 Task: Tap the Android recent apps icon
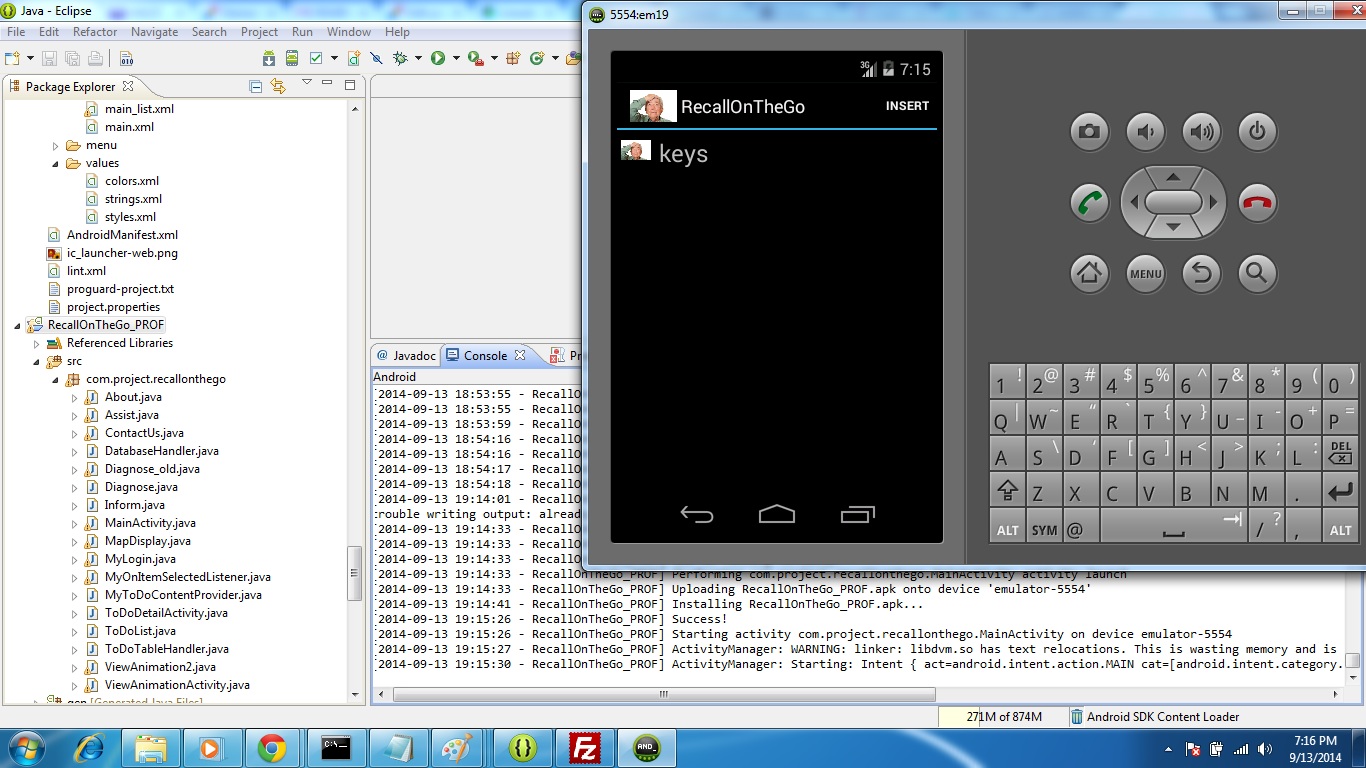(858, 514)
